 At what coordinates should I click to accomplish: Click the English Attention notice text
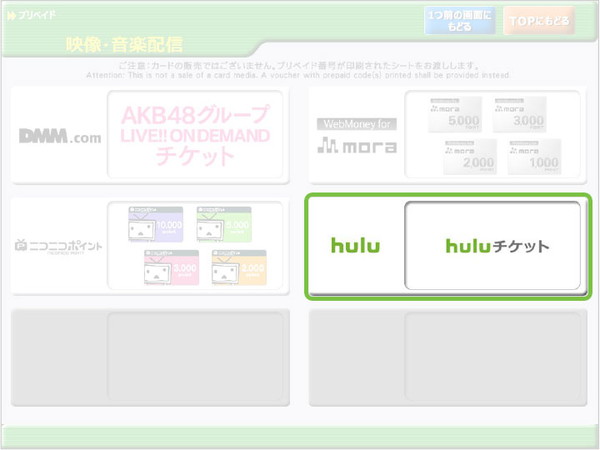298,75
